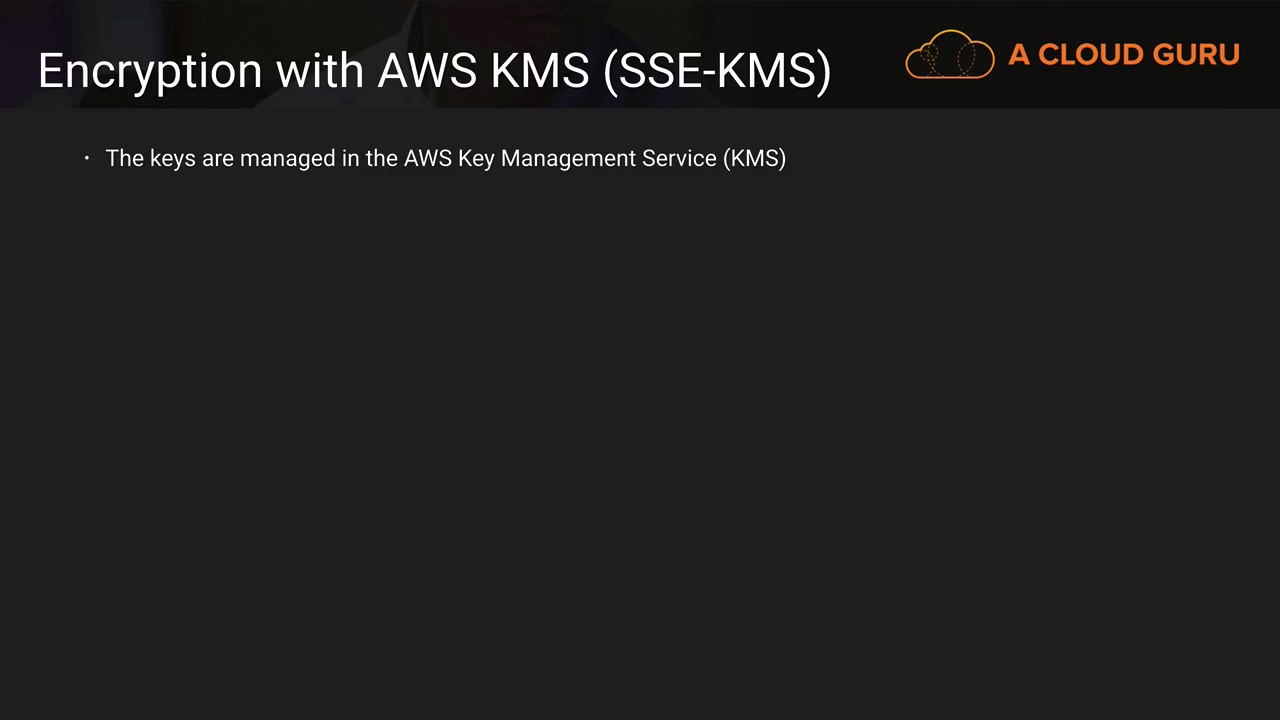
Task: Click the word "managed" in the bullet text
Action: click(287, 159)
